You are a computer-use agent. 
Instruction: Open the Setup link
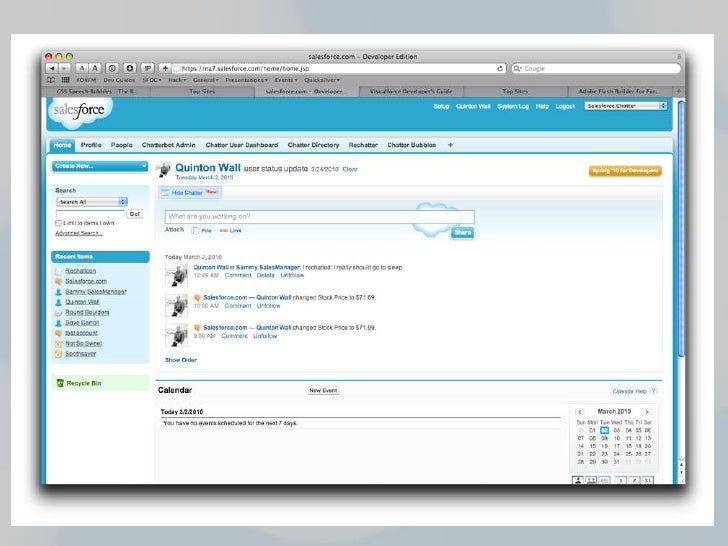point(441,106)
